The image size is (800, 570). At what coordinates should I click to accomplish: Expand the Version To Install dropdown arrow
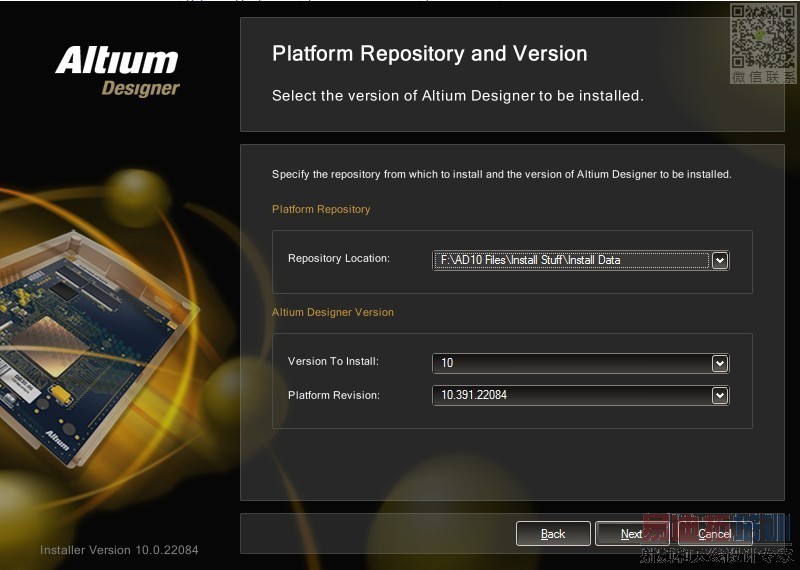(719, 363)
